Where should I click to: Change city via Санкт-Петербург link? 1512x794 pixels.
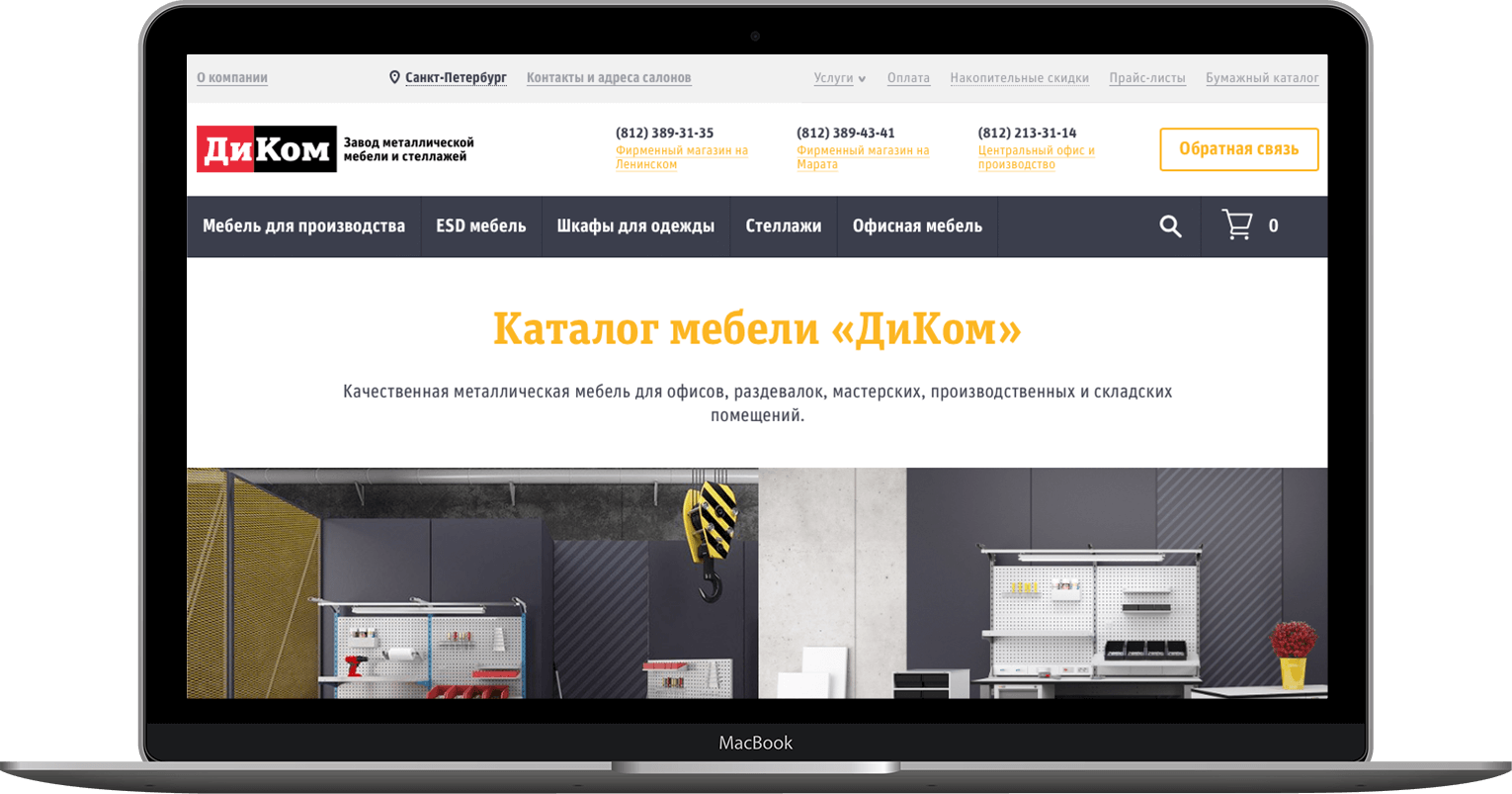coord(456,78)
